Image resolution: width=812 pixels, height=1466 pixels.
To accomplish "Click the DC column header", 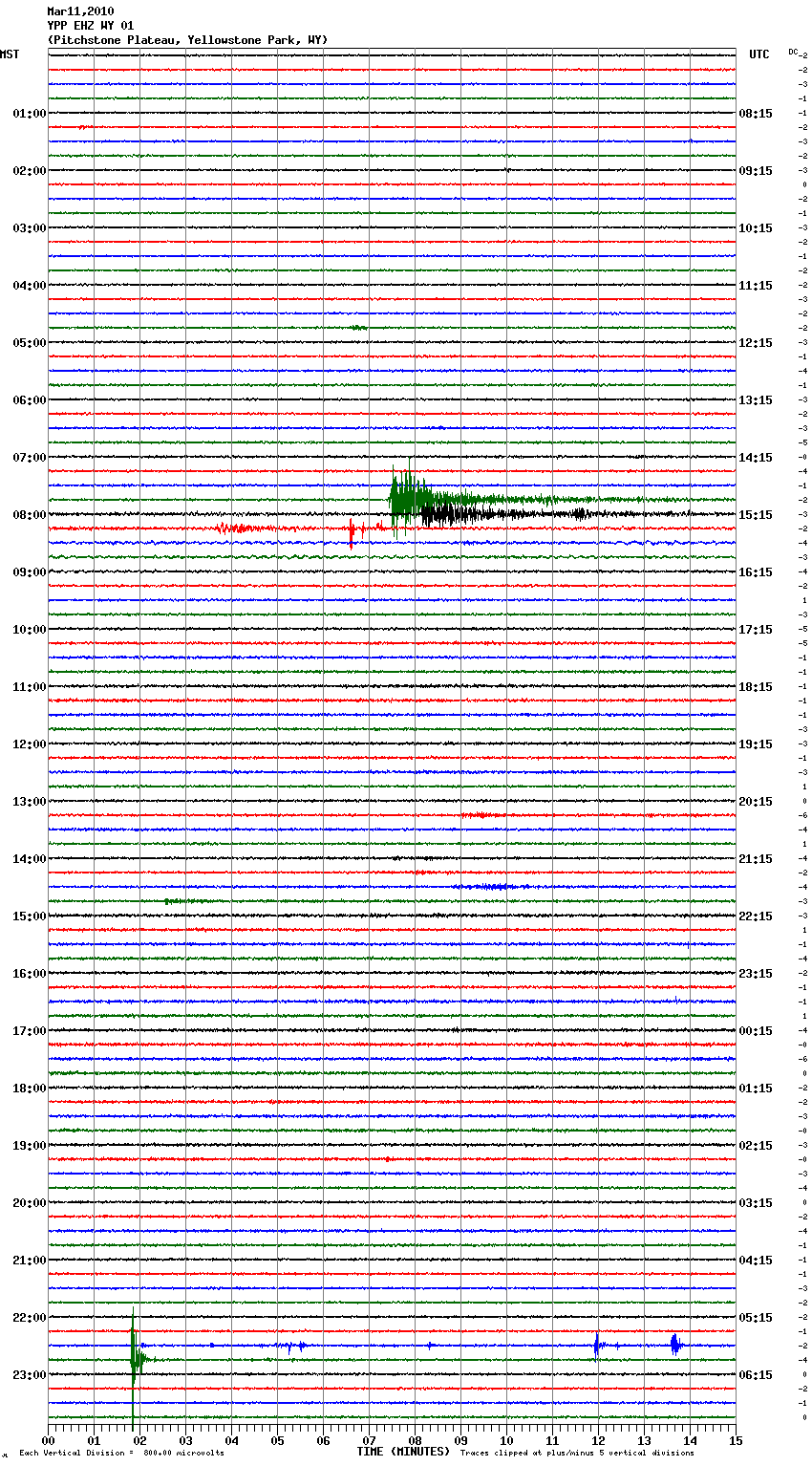I will 795,52.
